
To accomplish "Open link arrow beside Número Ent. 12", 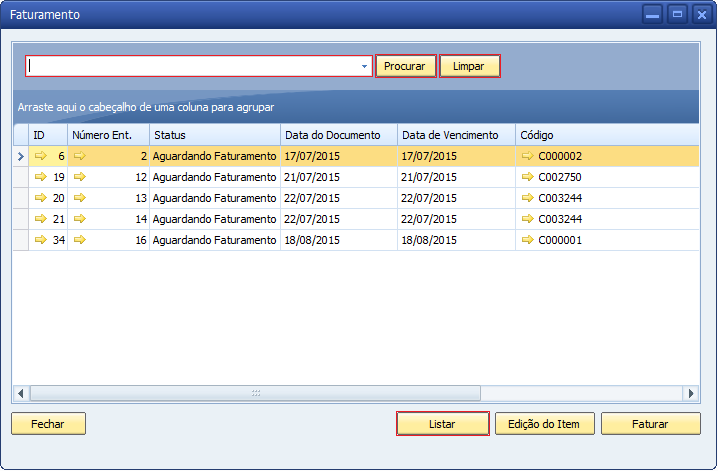I will tap(80, 177).
